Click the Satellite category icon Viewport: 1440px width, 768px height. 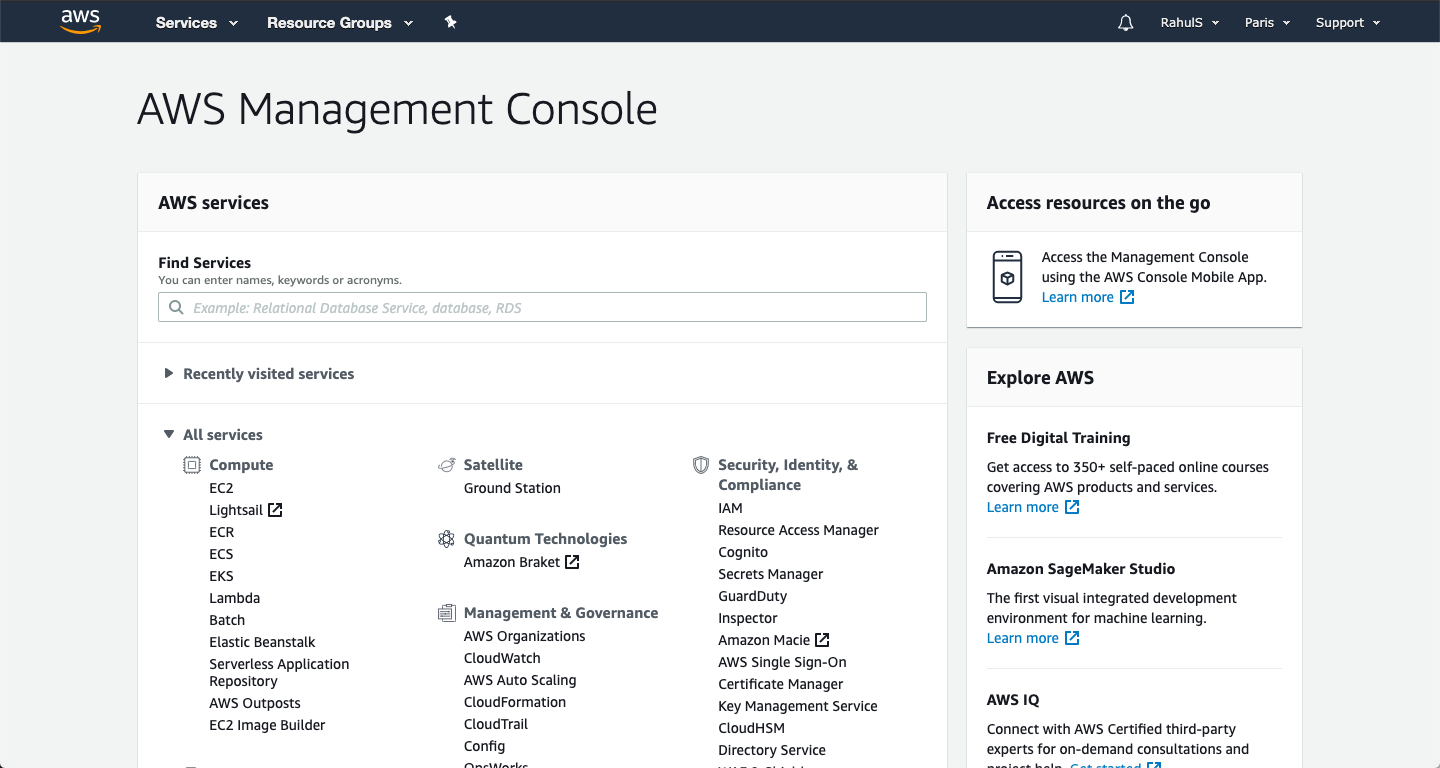pos(447,465)
